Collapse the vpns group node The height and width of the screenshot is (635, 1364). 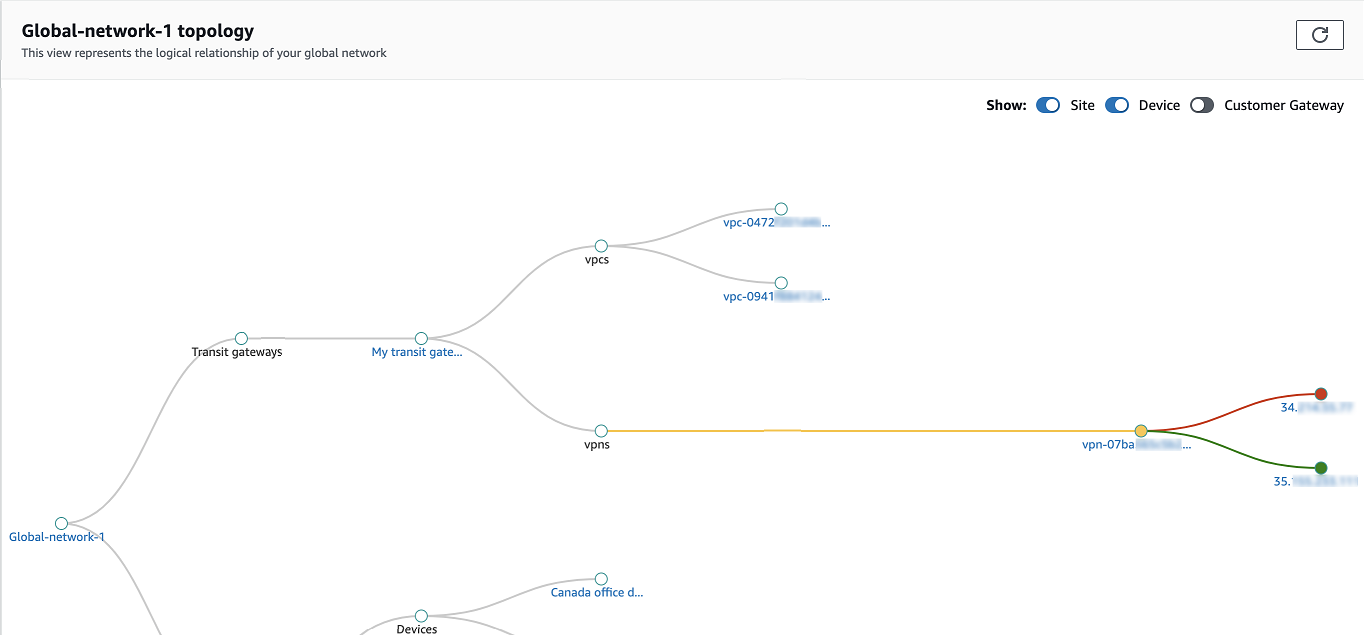[601, 431]
